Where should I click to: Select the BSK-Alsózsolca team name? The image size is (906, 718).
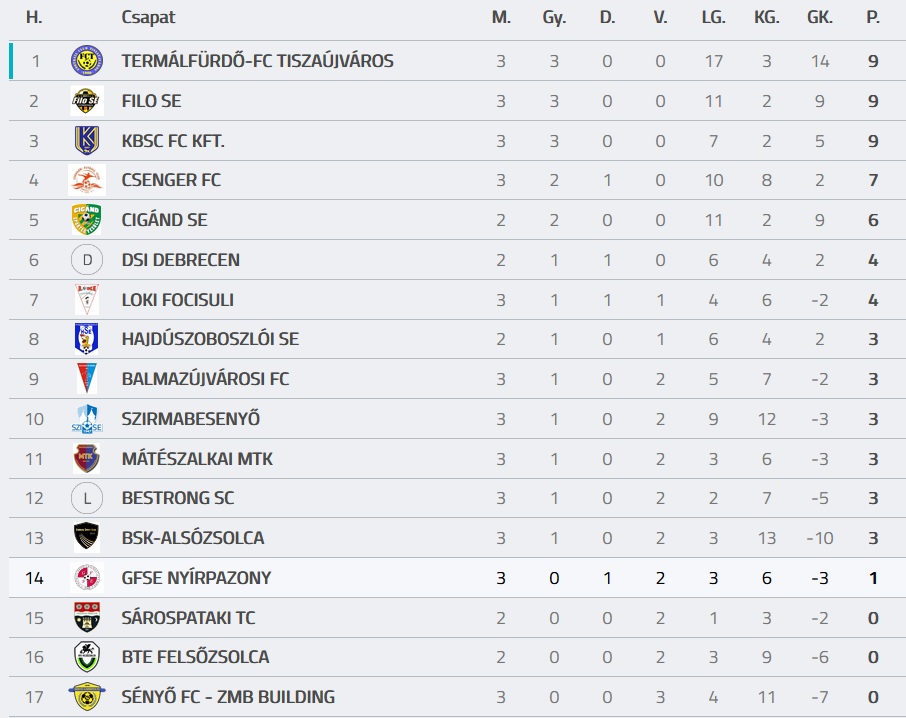tap(192, 538)
